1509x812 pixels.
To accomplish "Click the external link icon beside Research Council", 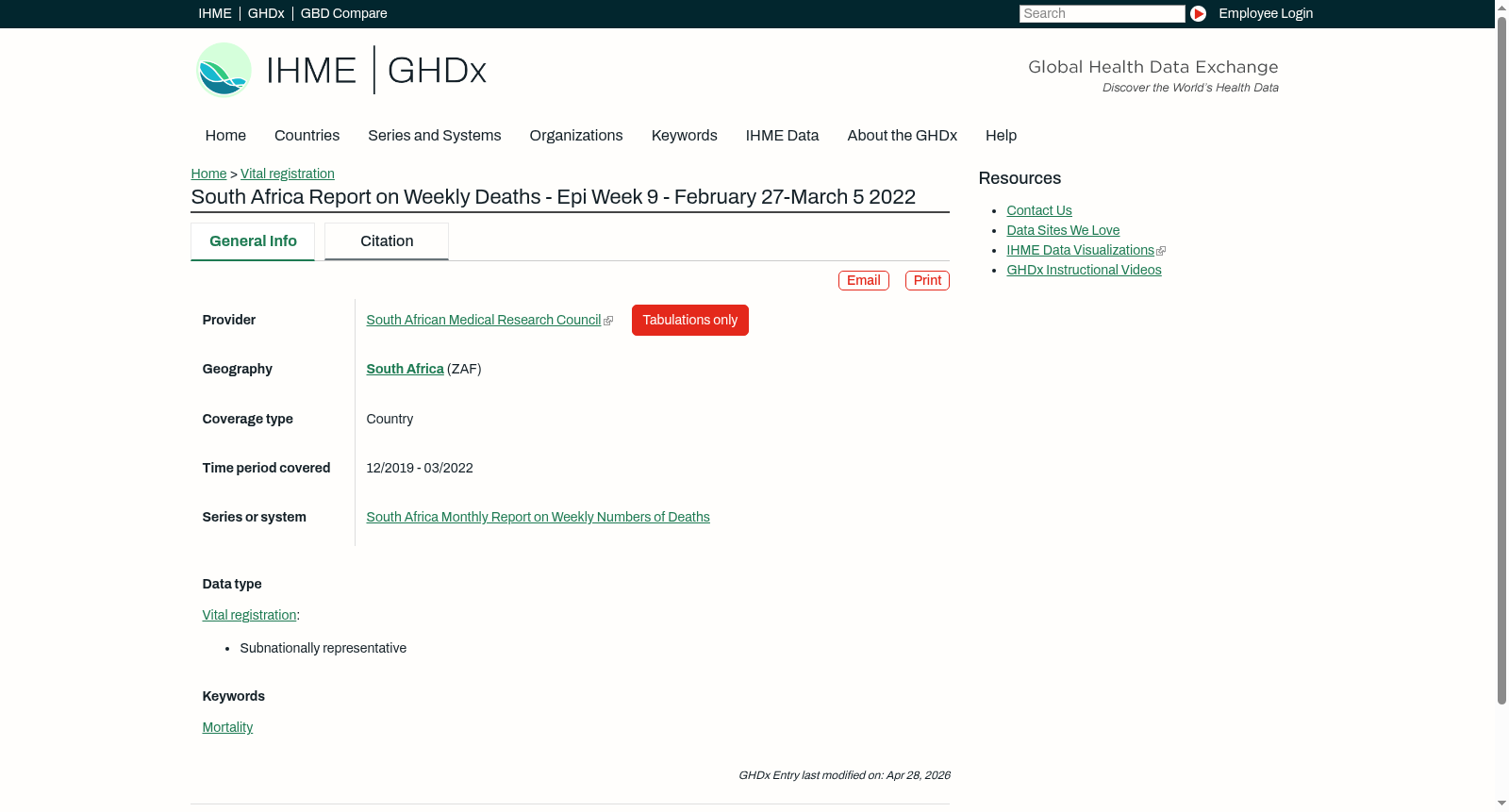I will point(608,321).
